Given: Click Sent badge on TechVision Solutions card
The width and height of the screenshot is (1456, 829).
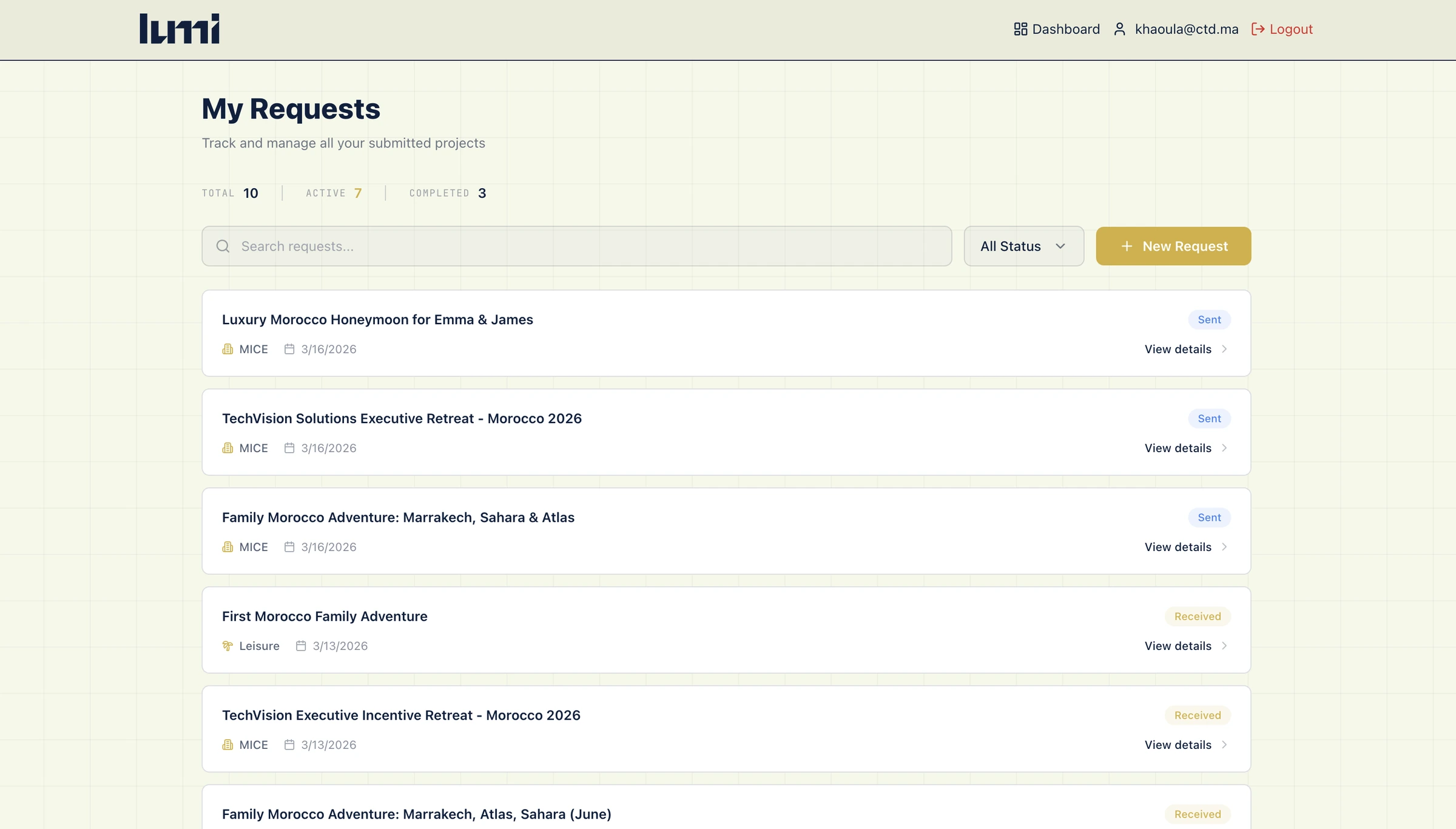Looking at the screenshot, I should tap(1209, 418).
